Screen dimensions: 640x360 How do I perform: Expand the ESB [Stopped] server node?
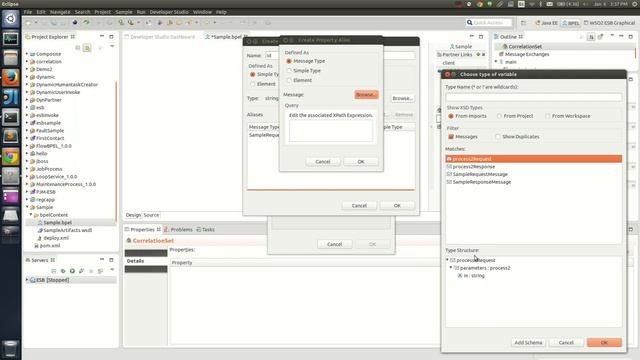pos(27,280)
